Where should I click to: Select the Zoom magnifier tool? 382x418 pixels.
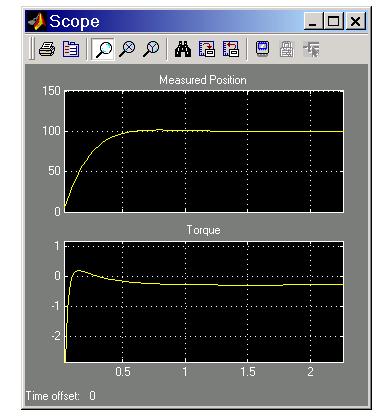(103, 49)
